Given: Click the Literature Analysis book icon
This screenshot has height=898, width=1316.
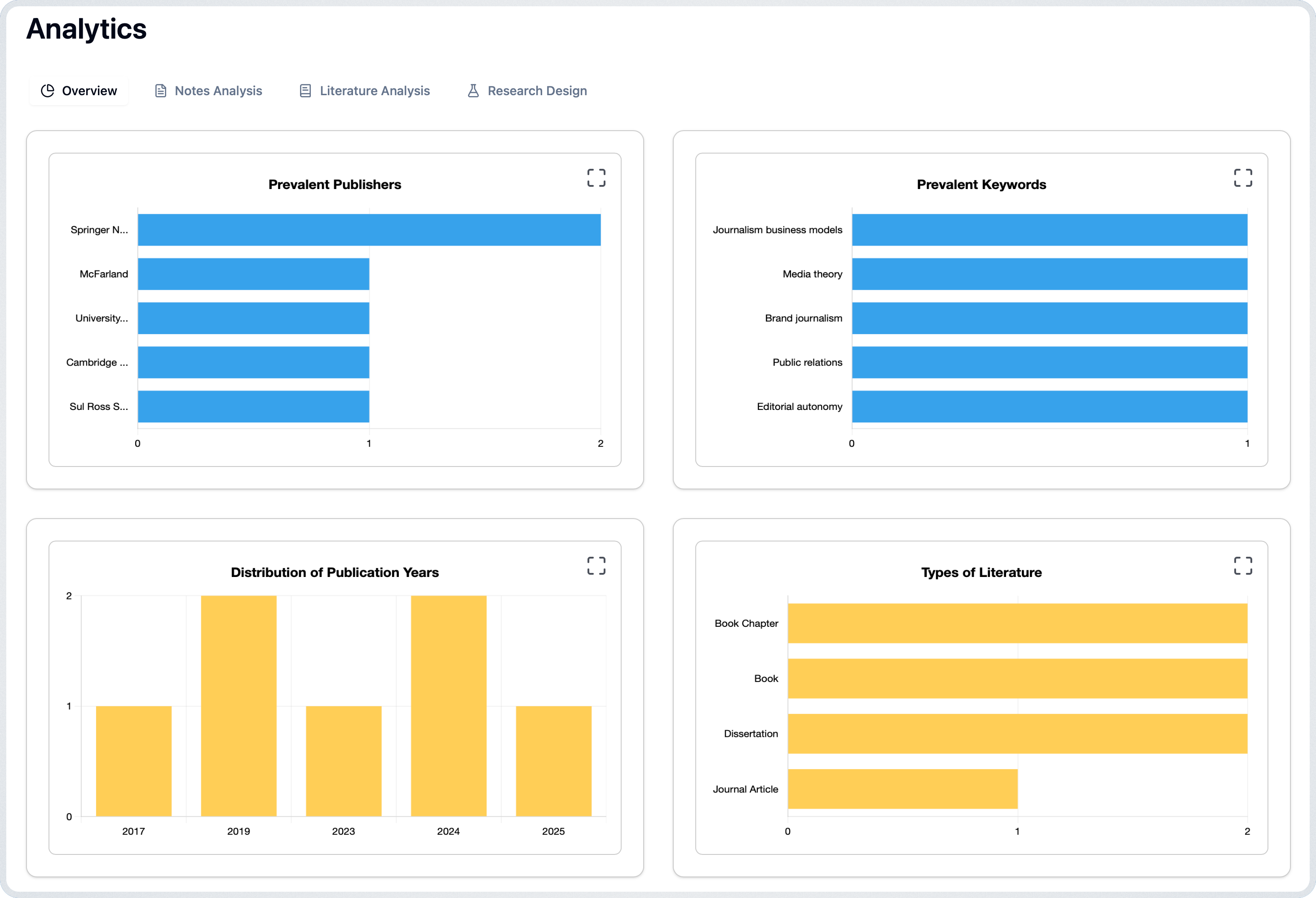Looking at the screenshot, I should click(x=305, y=91).
